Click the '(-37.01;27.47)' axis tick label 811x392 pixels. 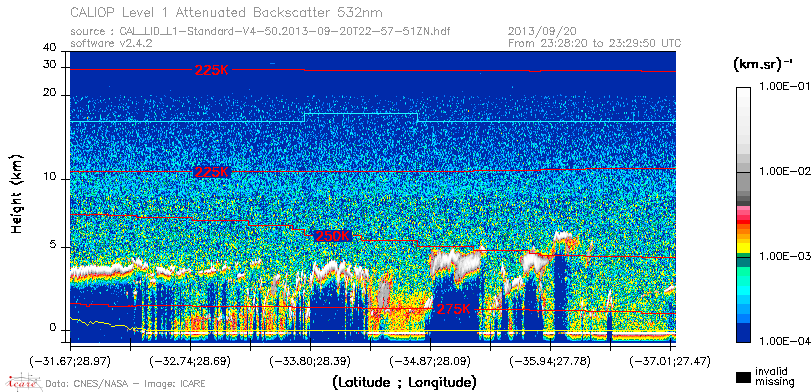click(x=670, y=360)
